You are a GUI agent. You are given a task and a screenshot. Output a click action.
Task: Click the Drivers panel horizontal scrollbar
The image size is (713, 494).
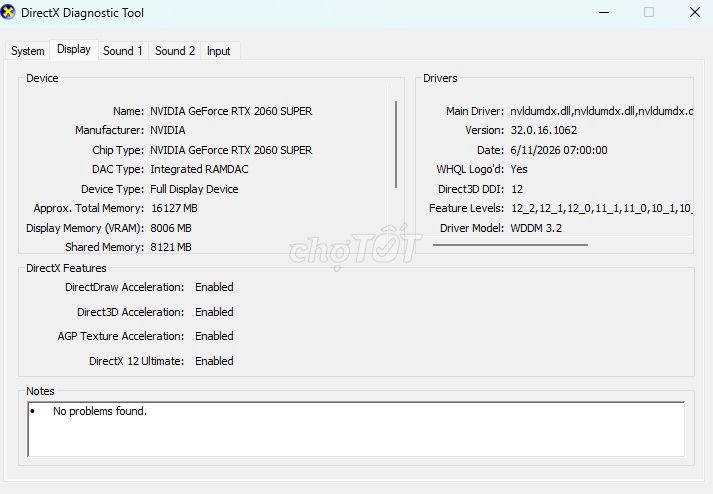(x=510, y=245)
